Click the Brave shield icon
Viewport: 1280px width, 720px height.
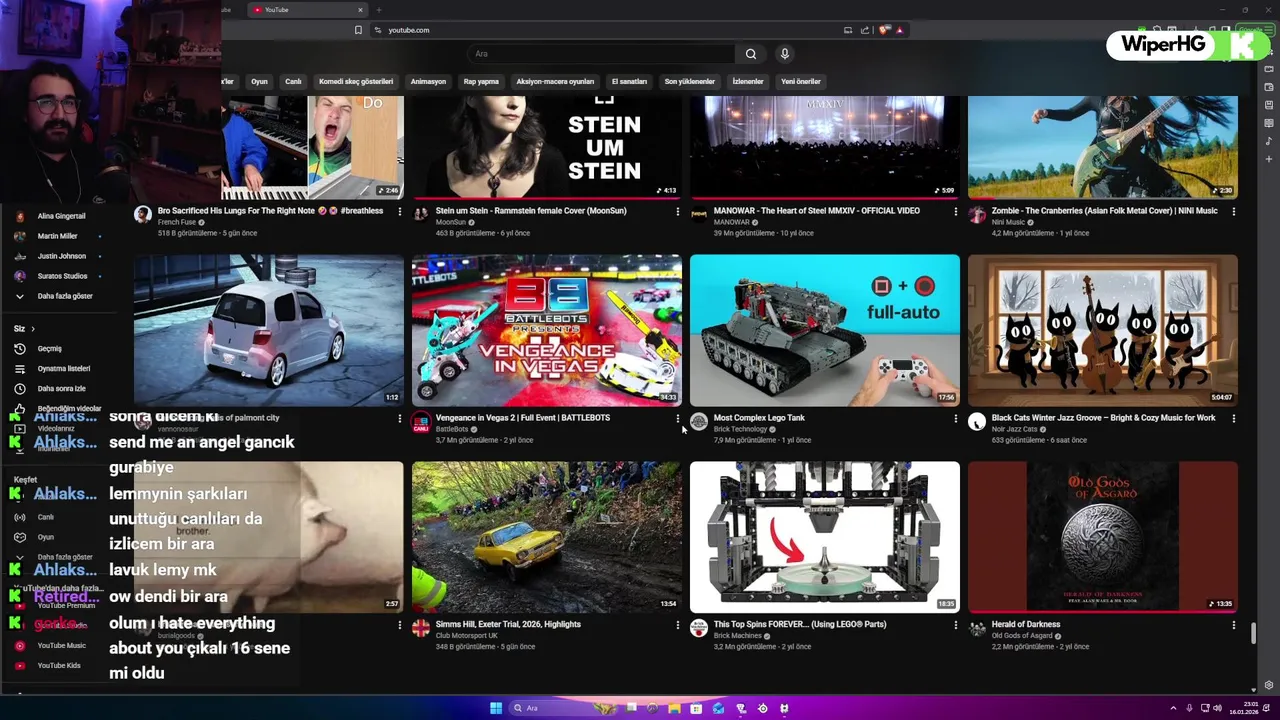[884, 30]
